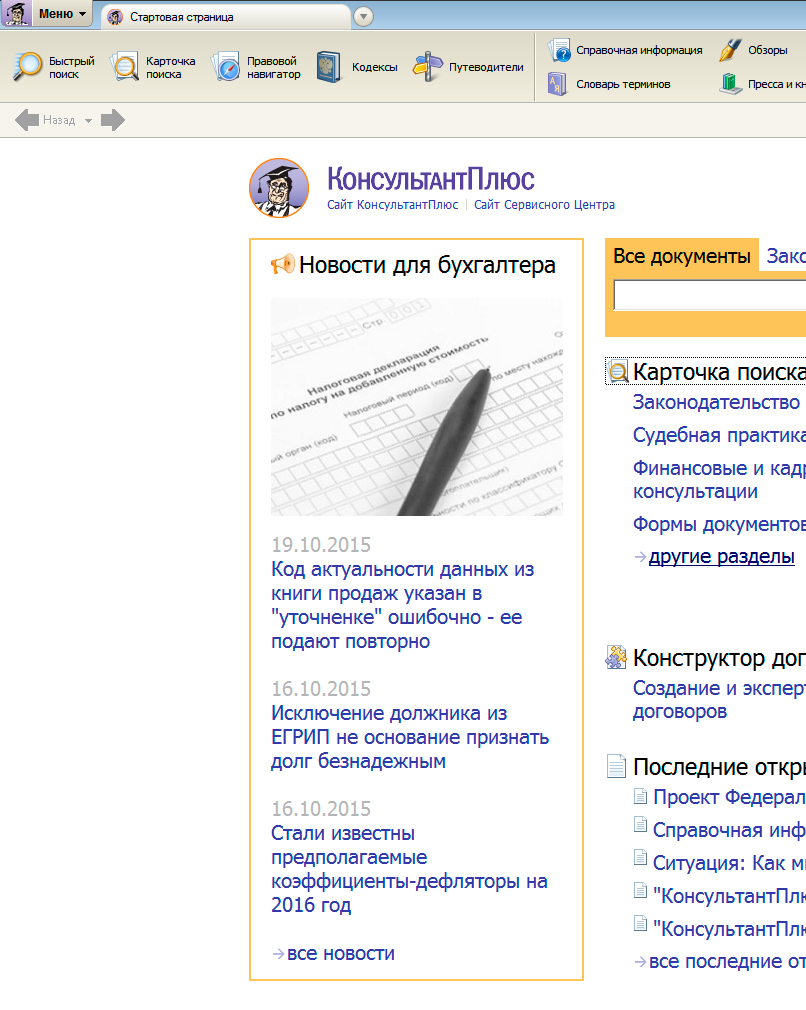Open the Формы документов link
This screenshot has width=806, height=1010.
pyautogui.click(x=719, y=524)
